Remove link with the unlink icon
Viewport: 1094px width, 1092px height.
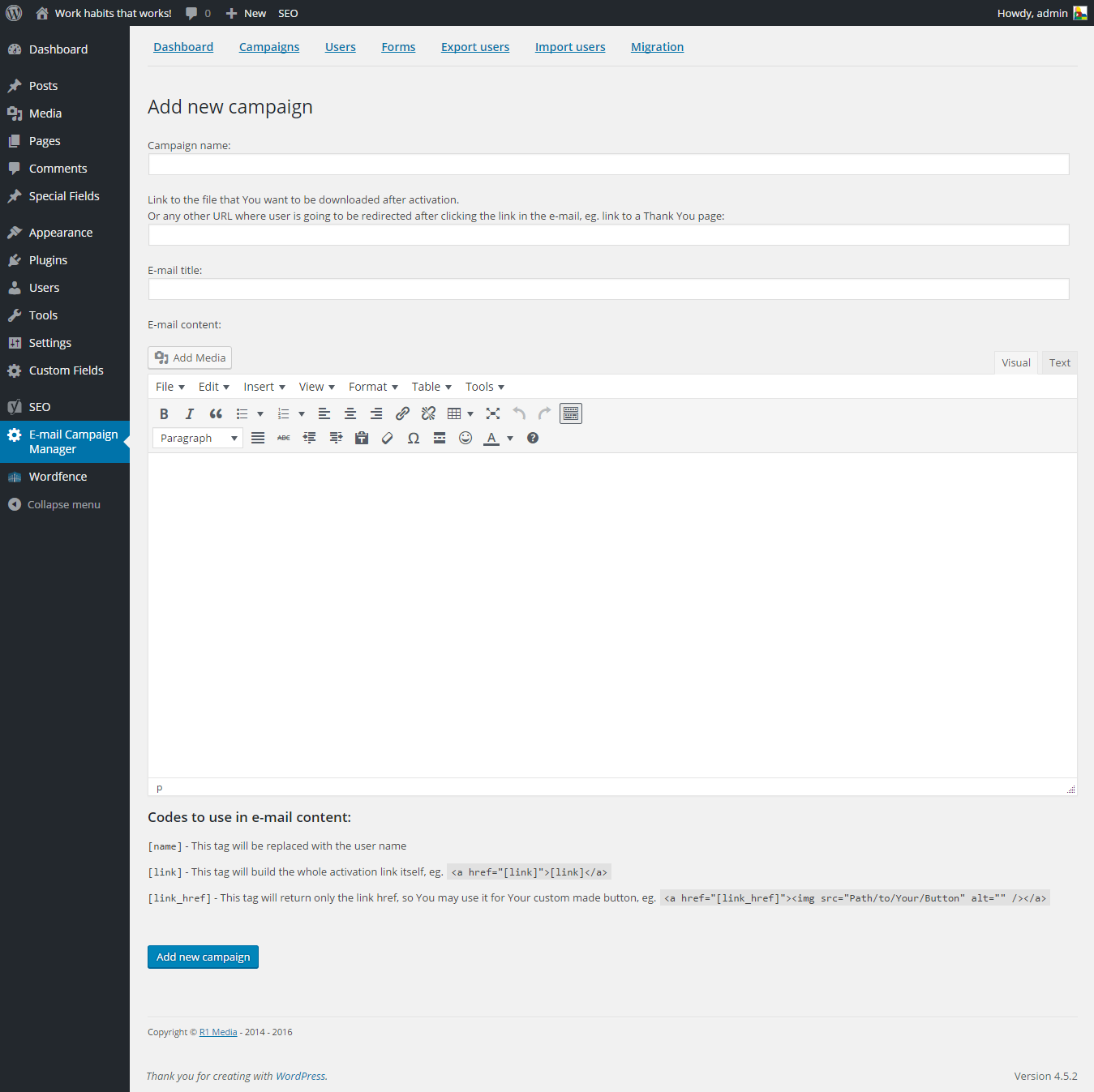428,413
